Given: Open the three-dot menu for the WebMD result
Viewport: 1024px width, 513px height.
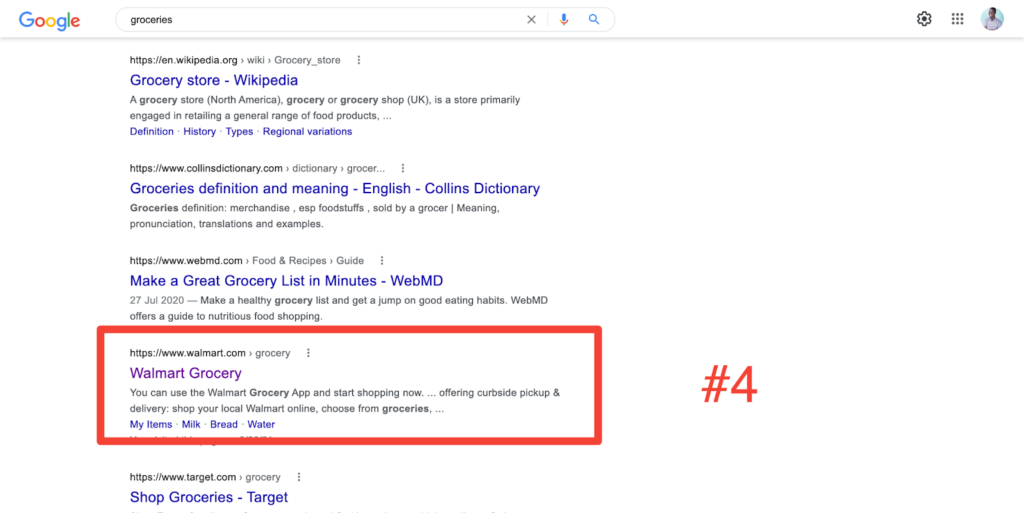Looking at the screenshot, I should click(x=382, y=260).
